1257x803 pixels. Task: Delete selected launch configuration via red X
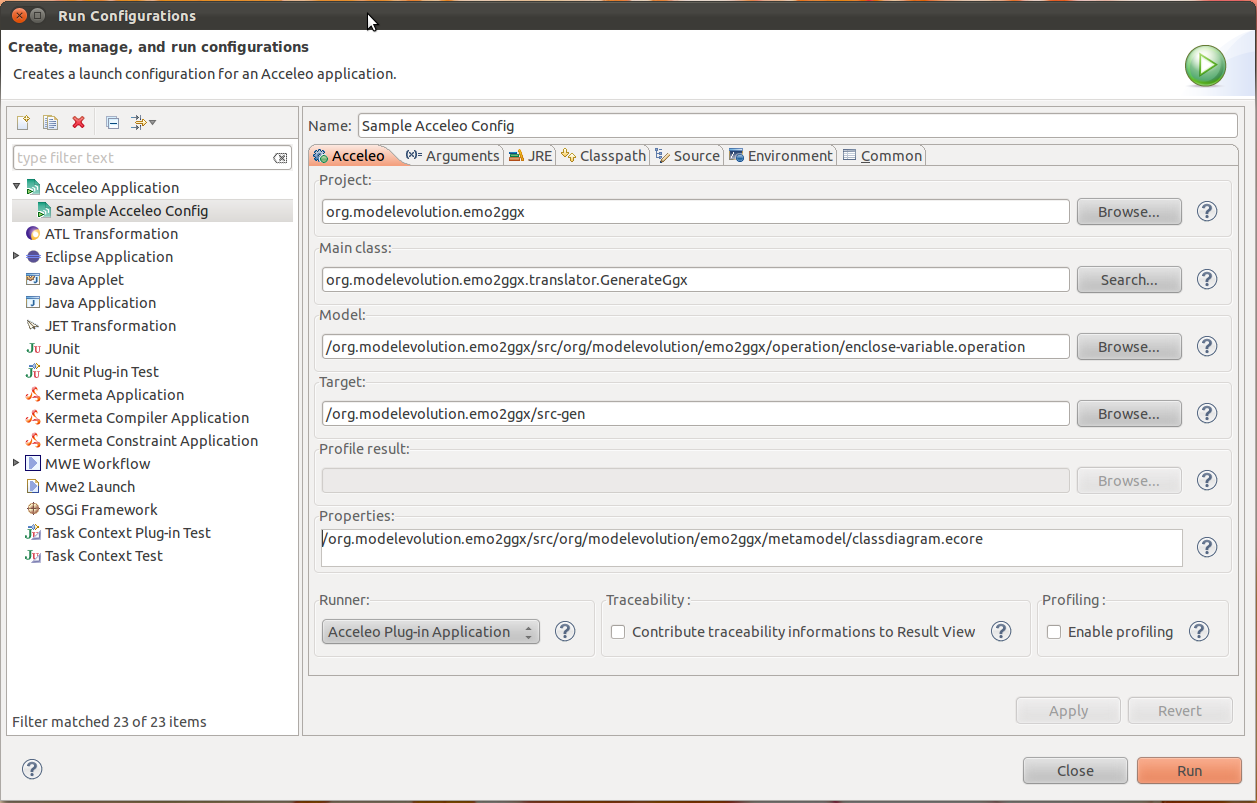[x=78, y=122]
